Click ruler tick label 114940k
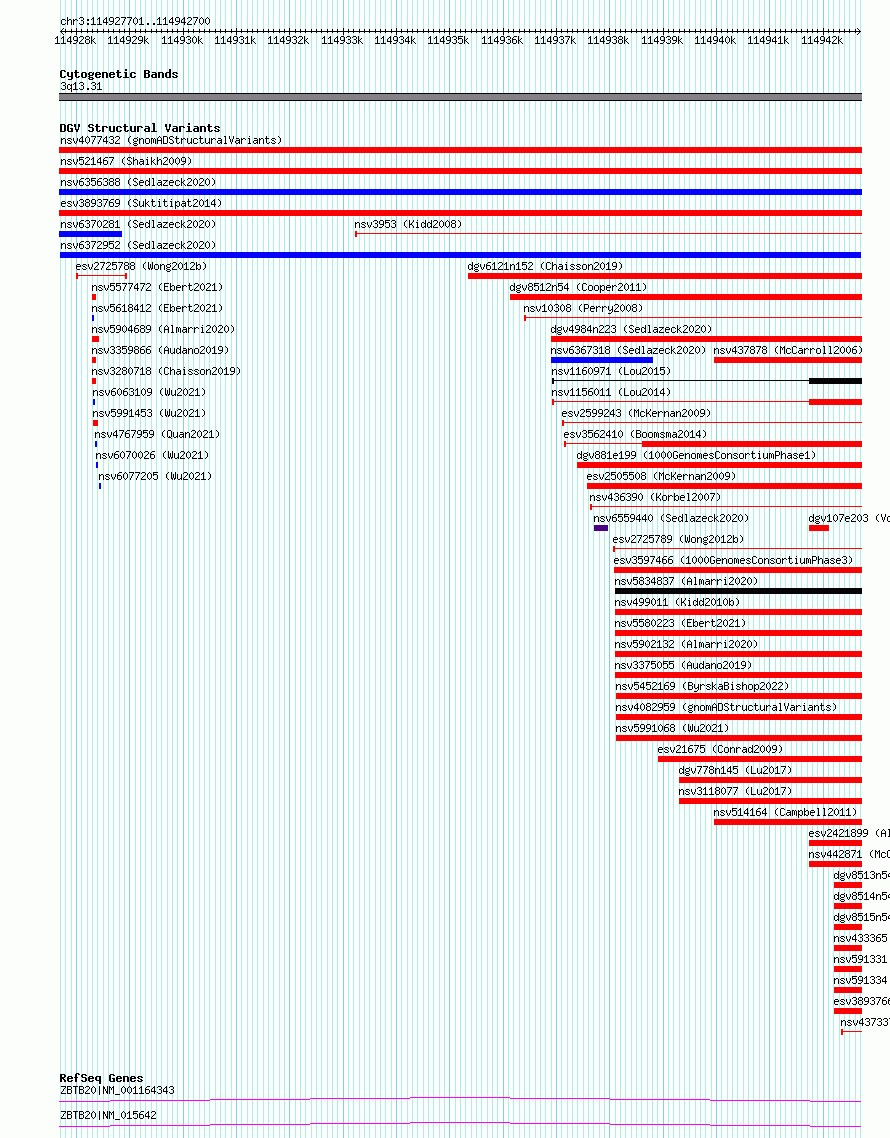The image size is (890, 1138). pyautogui.click(x=715, y=41)
